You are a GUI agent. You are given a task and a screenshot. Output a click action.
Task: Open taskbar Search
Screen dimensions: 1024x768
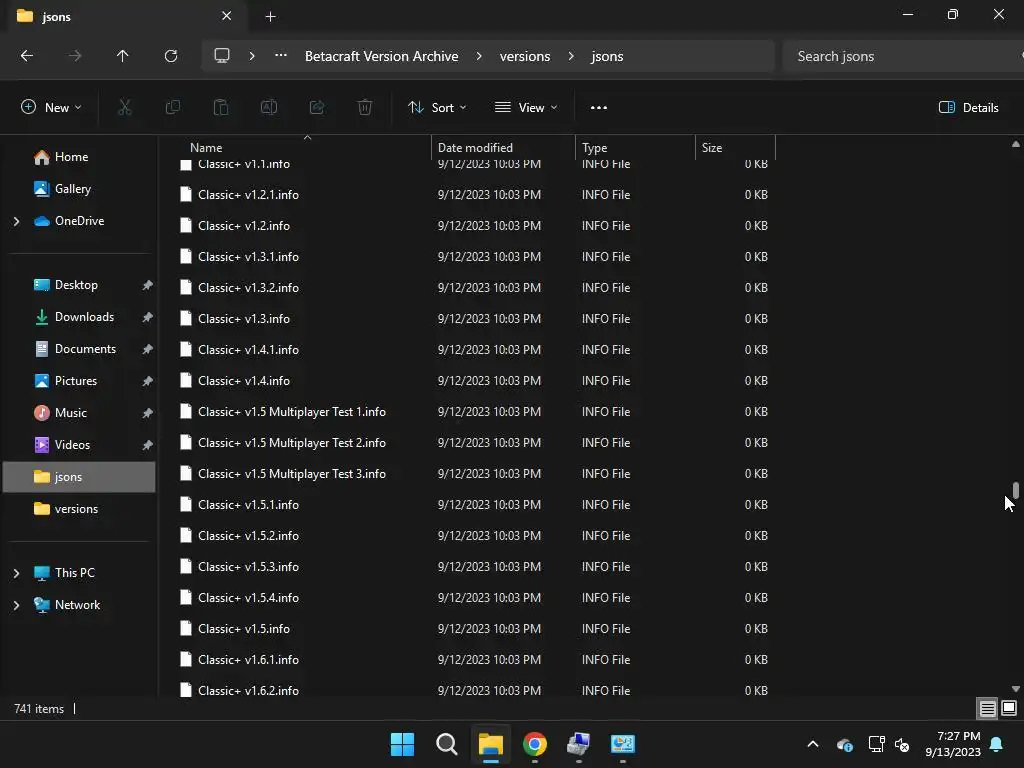(447, 744)
